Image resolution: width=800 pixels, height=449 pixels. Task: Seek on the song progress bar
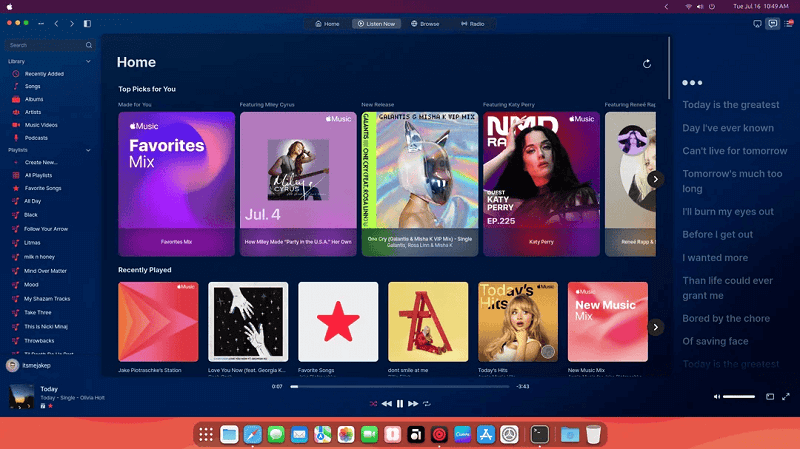pyautogui.click(x=400, y=387)
